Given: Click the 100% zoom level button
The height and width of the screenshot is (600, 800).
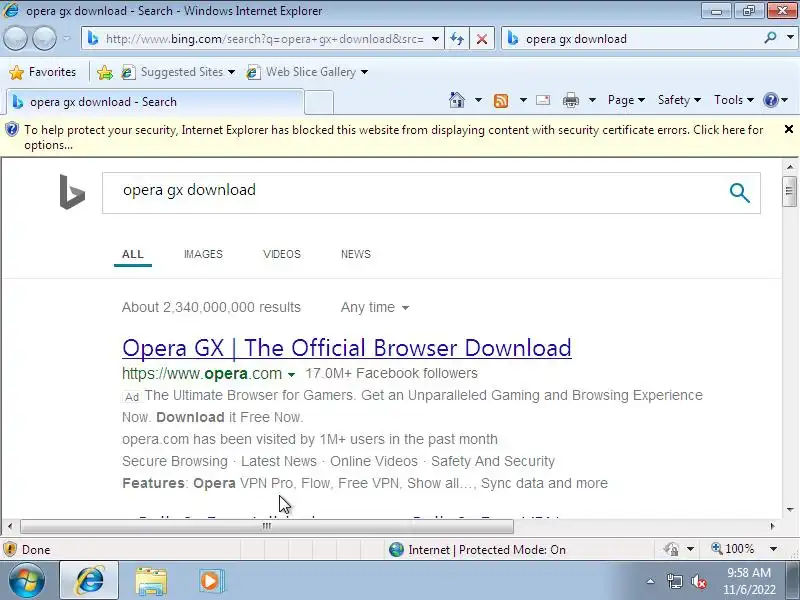Looking at the screenshot, I should tap(733, 549).
